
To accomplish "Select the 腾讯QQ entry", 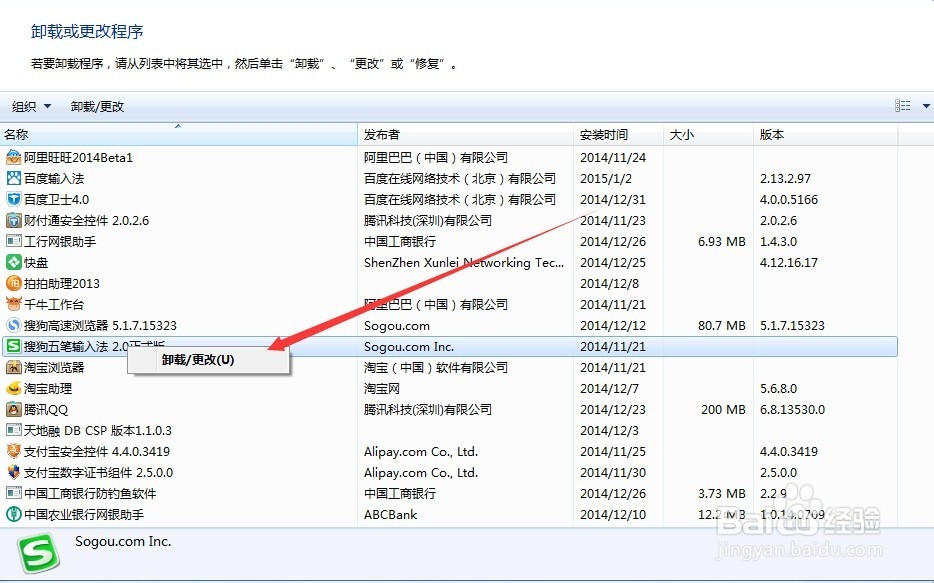I will [46, 409].
